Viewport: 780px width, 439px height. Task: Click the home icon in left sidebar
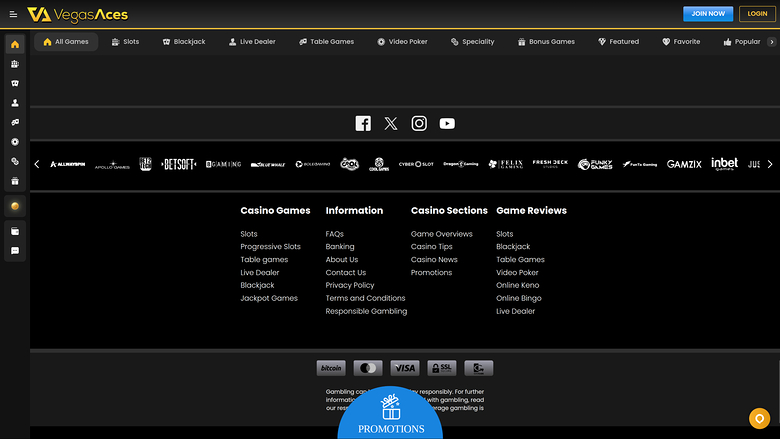pyautogui.click(x=15, y=45)
